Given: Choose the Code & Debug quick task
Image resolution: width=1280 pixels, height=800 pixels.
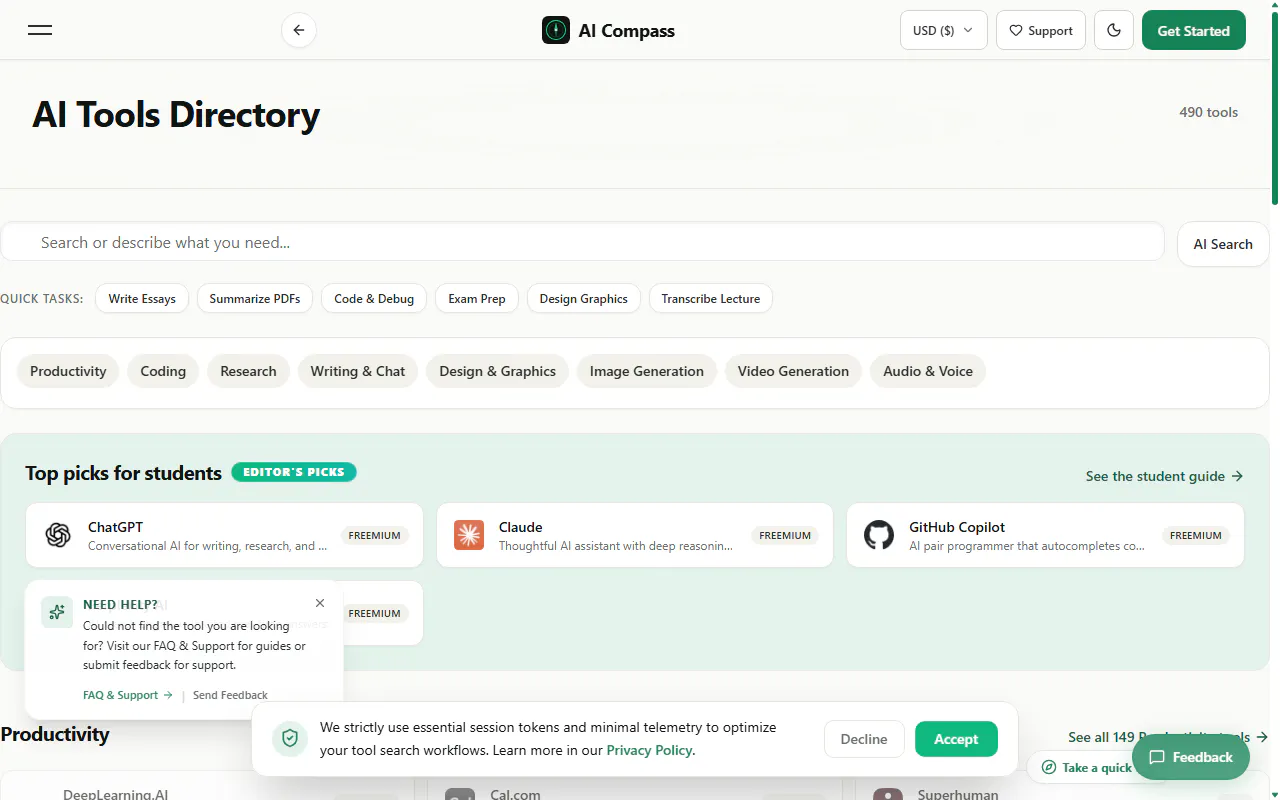Looking at the screenshot, I should (x=374, y=298).
